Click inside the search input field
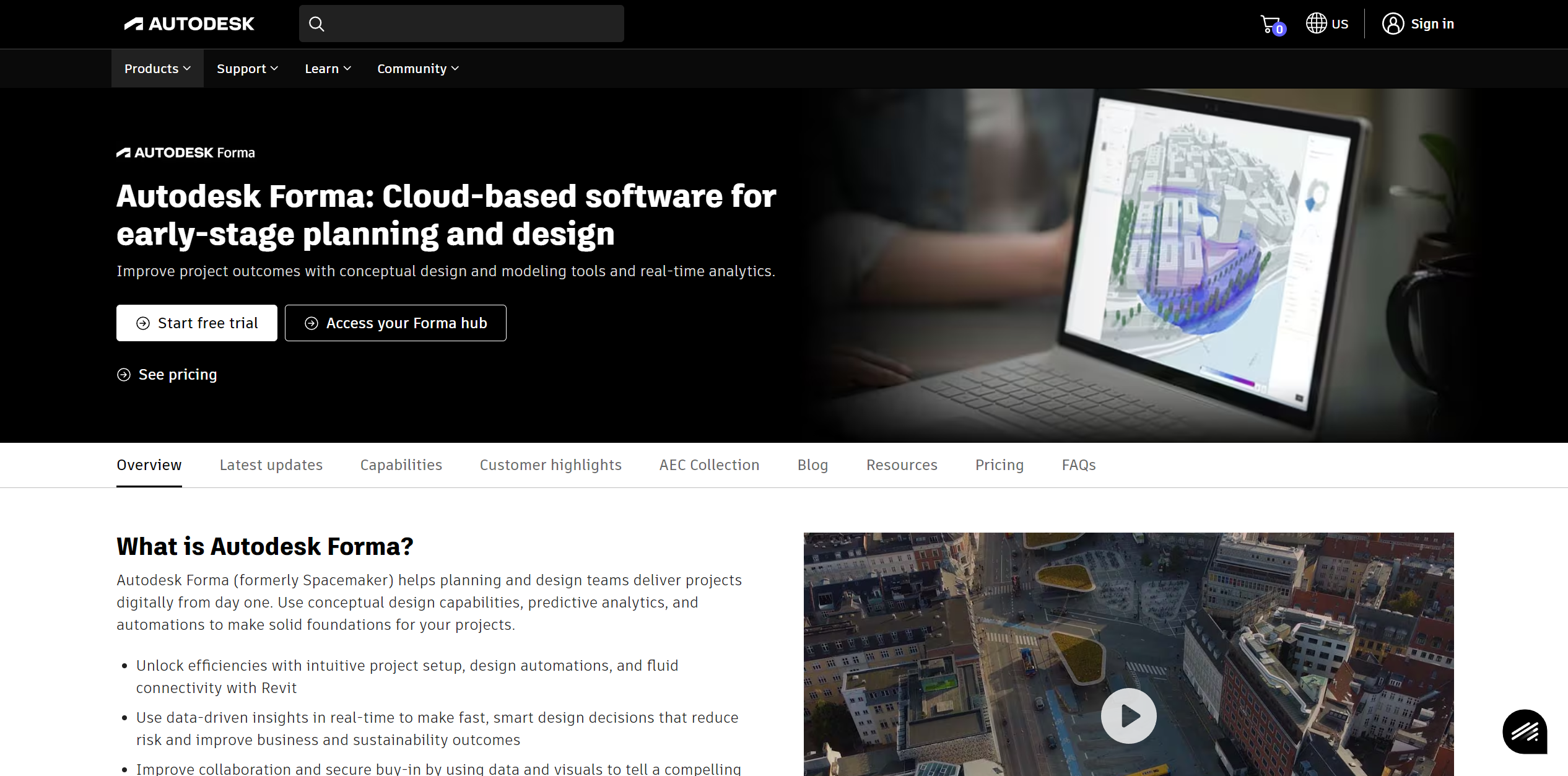1568x776 pixels. (461, 24)
